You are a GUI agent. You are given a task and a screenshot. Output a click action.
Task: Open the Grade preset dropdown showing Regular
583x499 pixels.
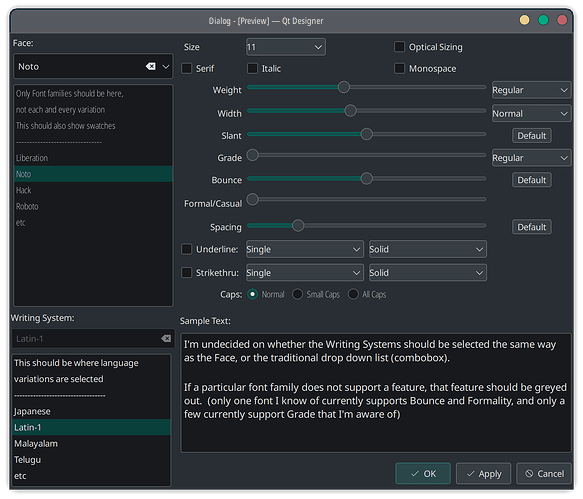click(x=531, y=158)
